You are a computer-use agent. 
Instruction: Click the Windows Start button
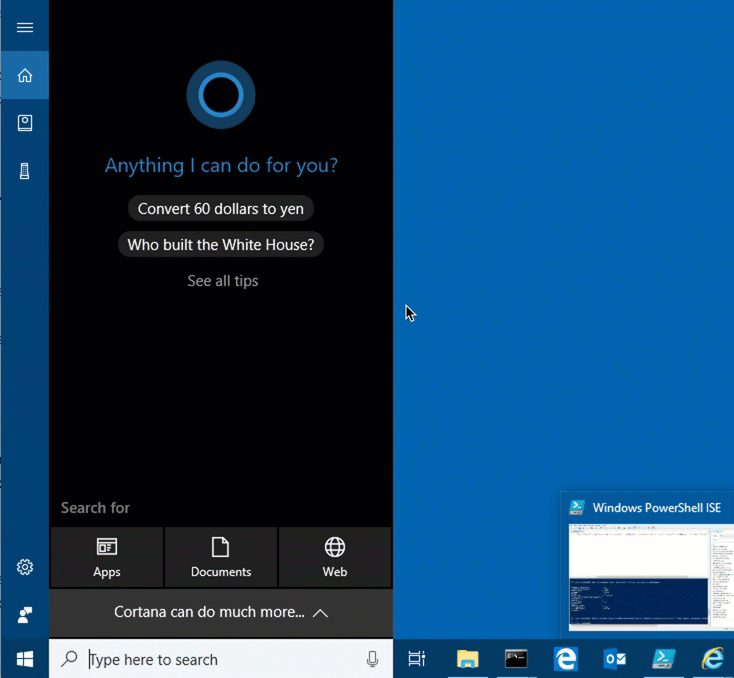[25, 659]
